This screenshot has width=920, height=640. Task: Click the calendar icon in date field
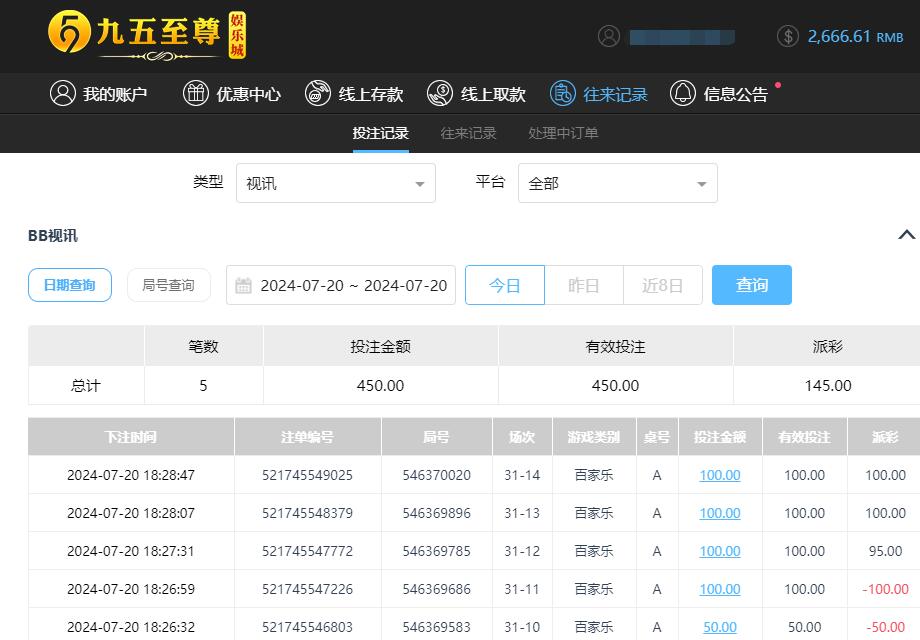243,285
